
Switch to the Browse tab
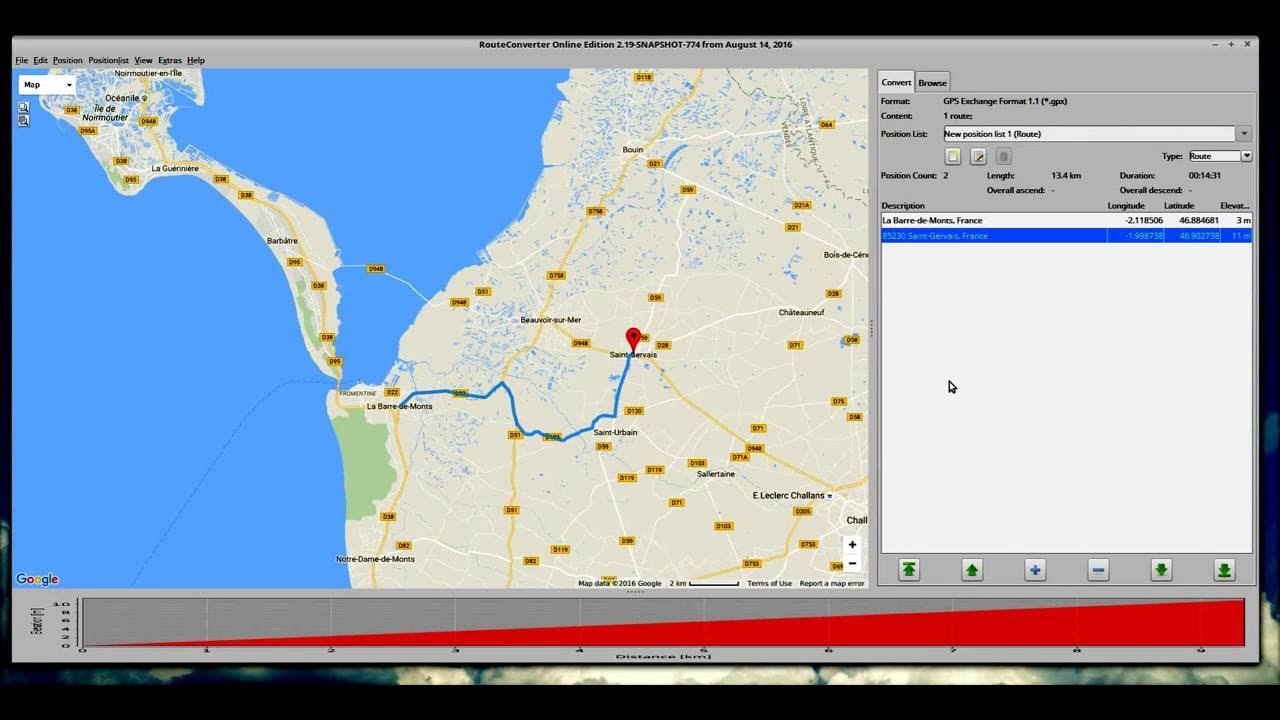[932, 82]
